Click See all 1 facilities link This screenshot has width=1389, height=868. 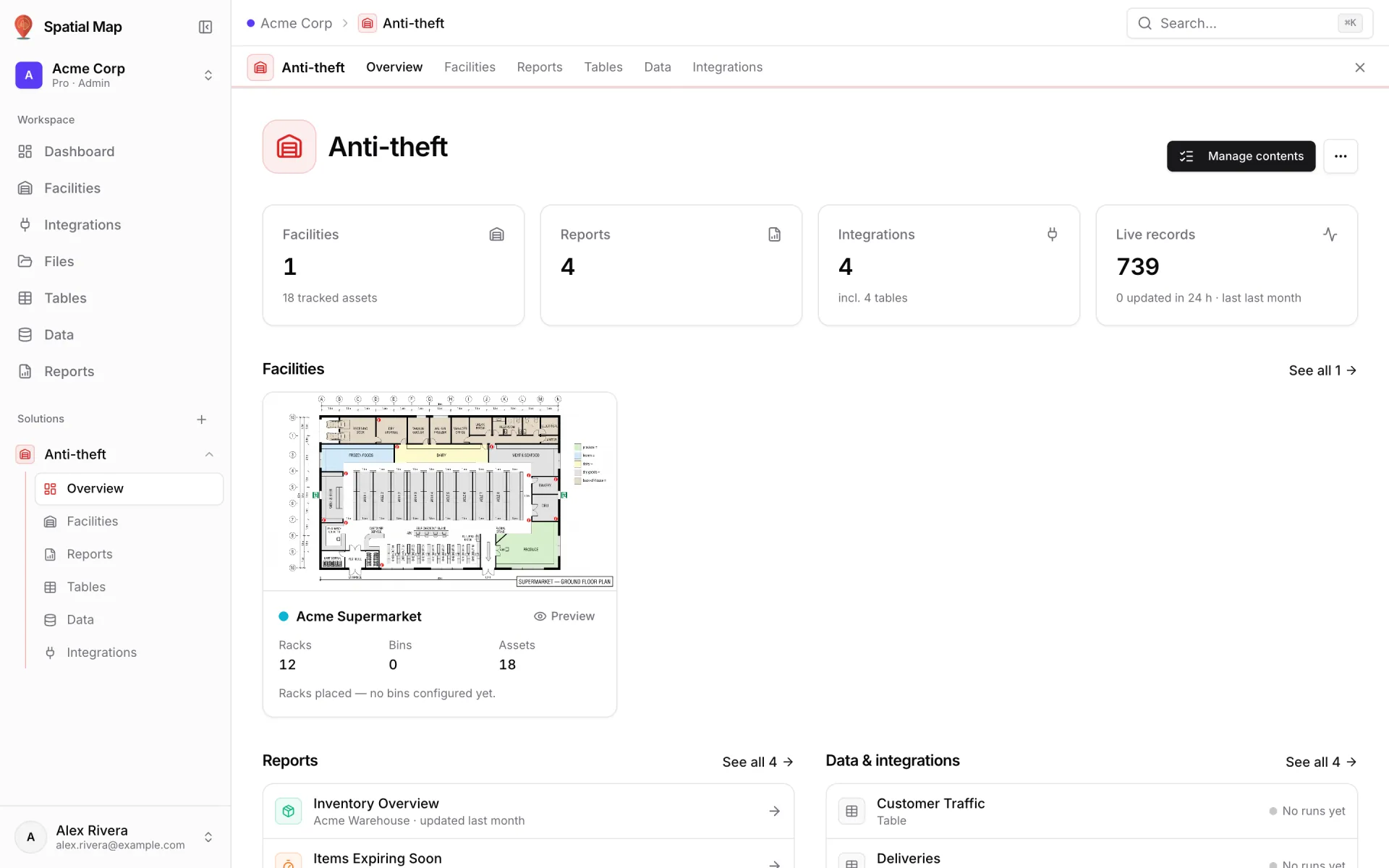(1322, 370)
